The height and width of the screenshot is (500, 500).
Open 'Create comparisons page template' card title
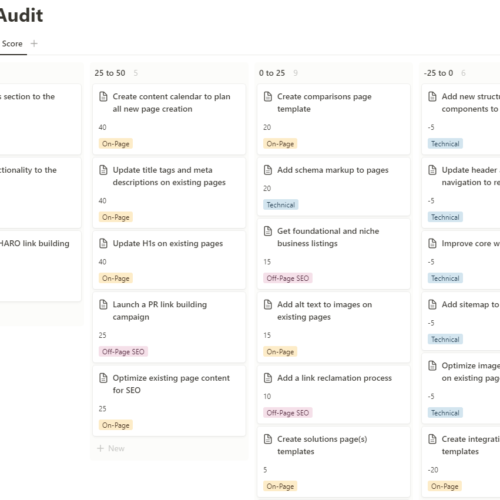pos(324,103)
